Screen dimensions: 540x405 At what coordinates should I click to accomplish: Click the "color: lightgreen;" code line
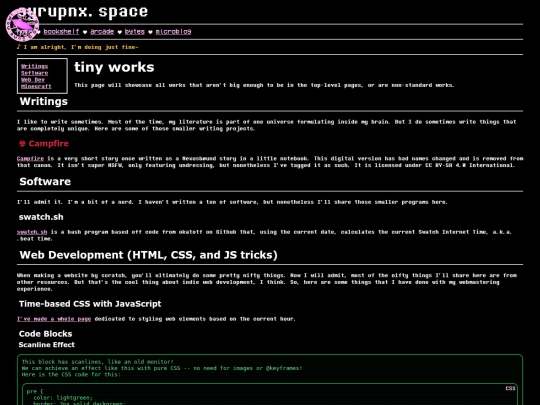[63, 397]
